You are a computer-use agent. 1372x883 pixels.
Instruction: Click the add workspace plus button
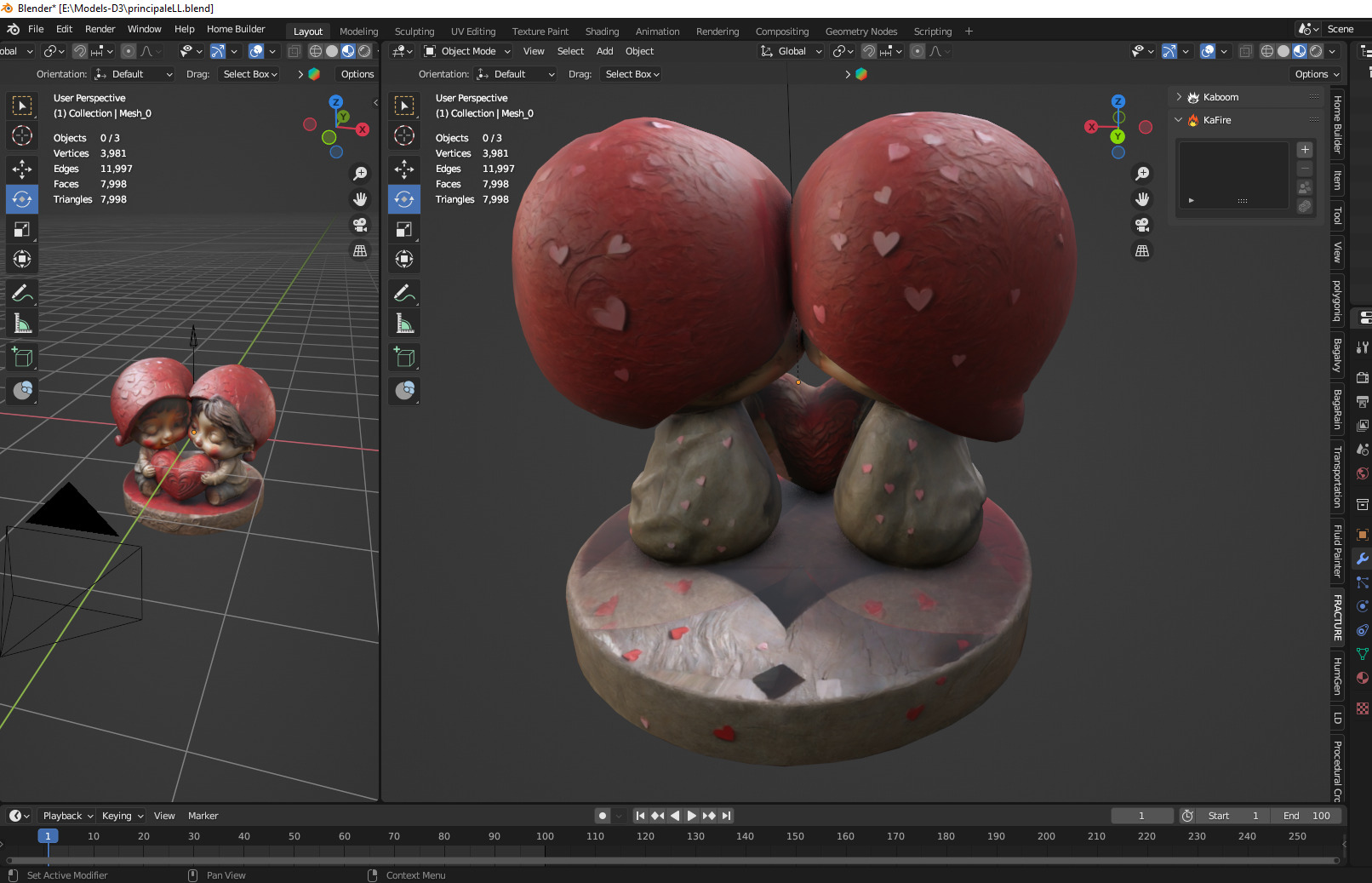click(969, 32)
